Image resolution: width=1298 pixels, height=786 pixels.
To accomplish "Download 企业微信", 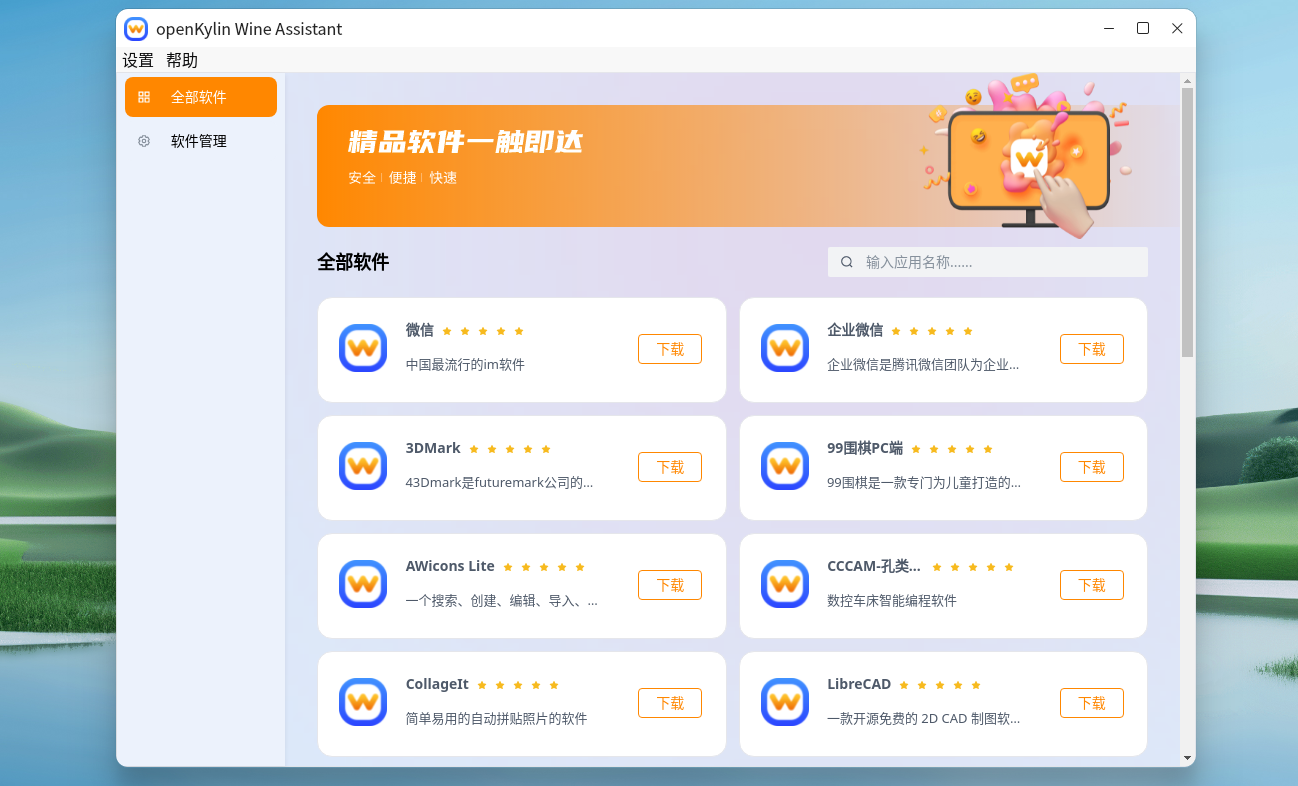I will 1092,349.
